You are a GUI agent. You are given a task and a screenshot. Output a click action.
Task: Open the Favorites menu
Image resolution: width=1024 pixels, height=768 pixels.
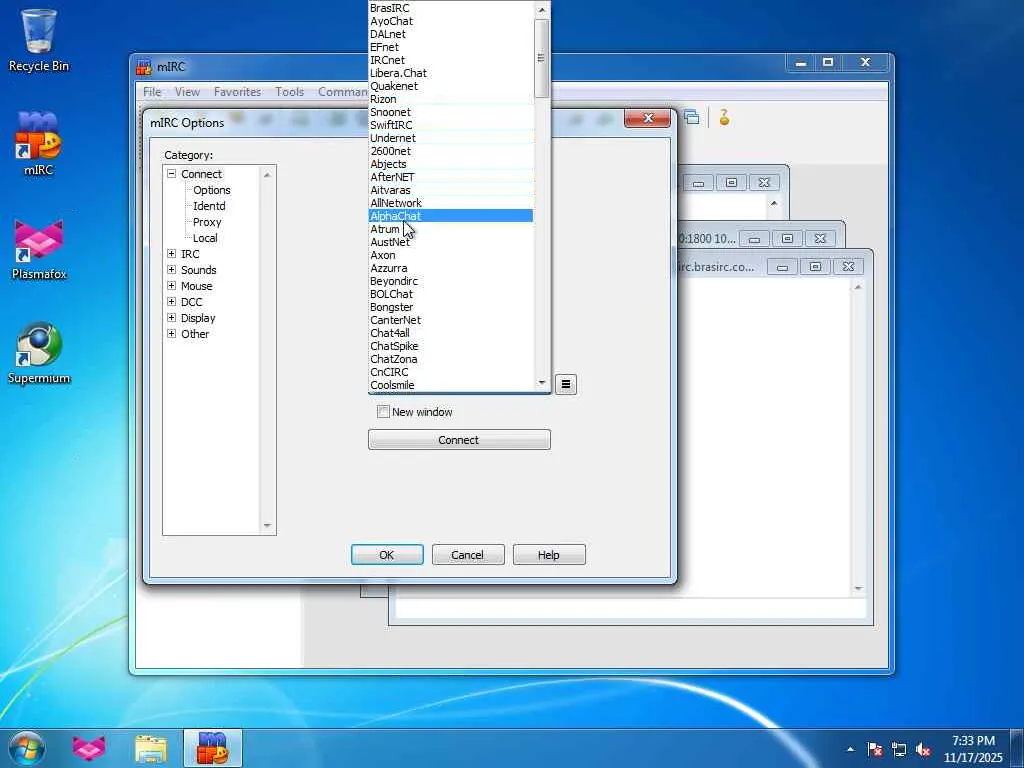click(237, 92)
